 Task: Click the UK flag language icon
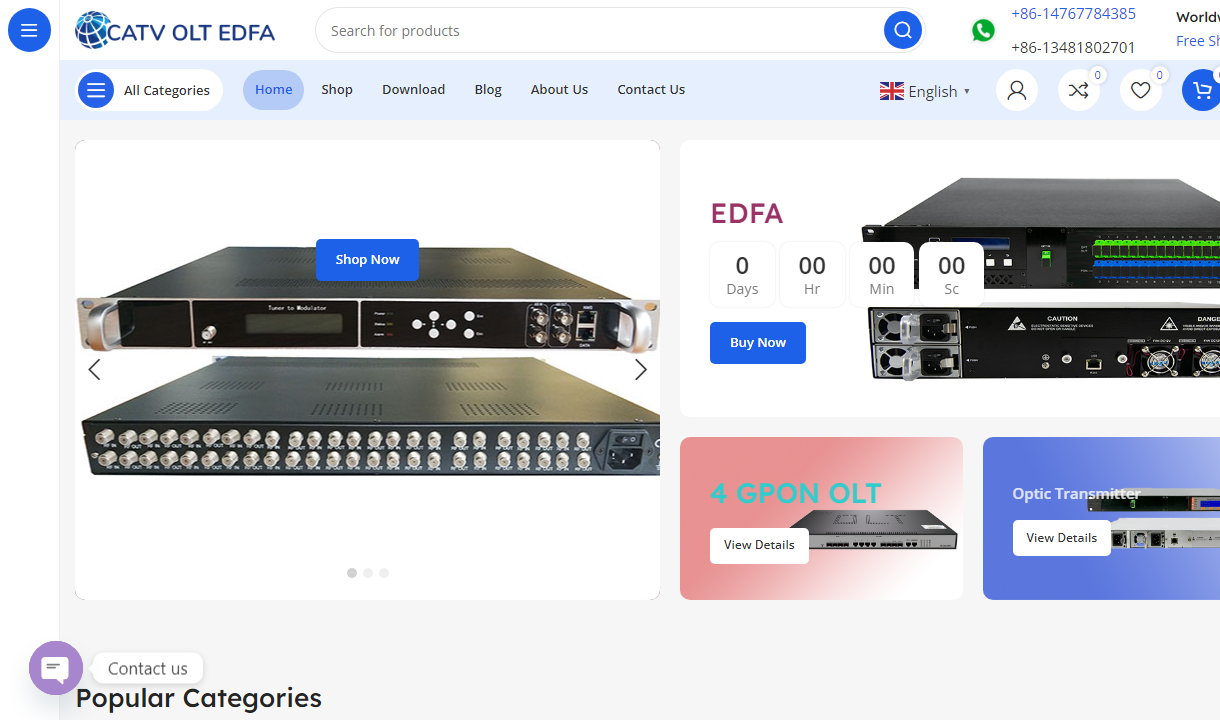892,91
